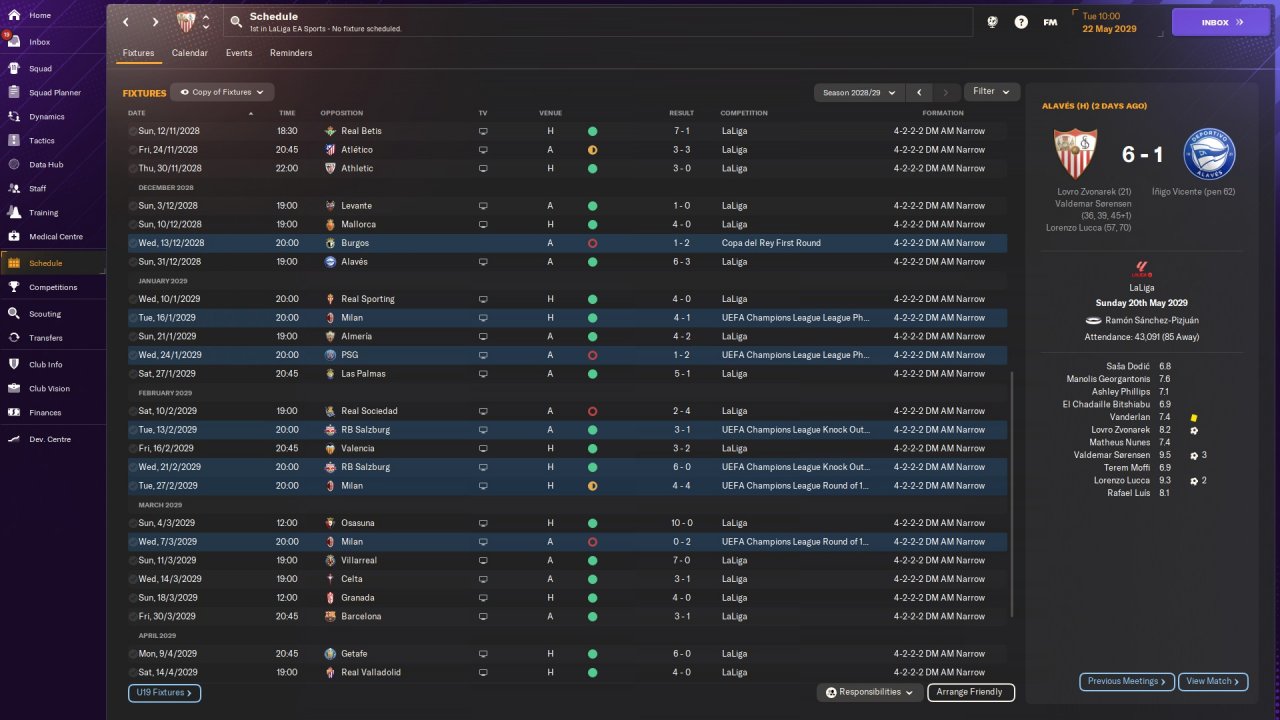Click the back navigation arrow

pos(125,22)
